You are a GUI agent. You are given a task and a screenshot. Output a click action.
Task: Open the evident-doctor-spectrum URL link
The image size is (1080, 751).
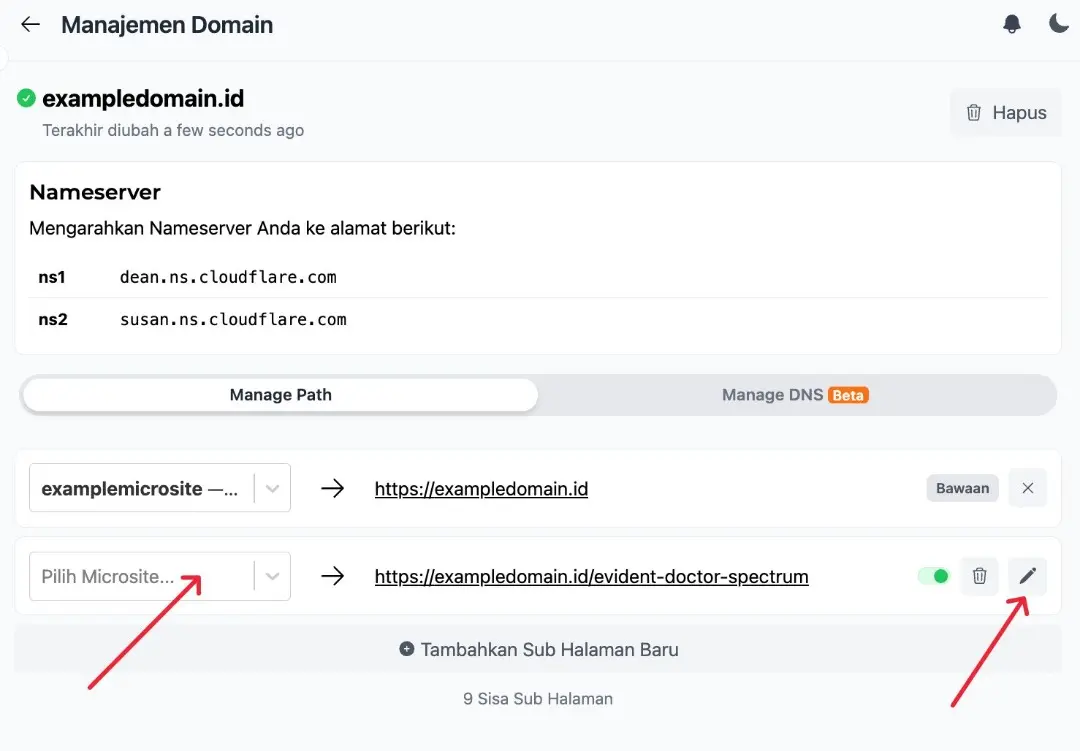pyautogui.click(x=592, y=576)
